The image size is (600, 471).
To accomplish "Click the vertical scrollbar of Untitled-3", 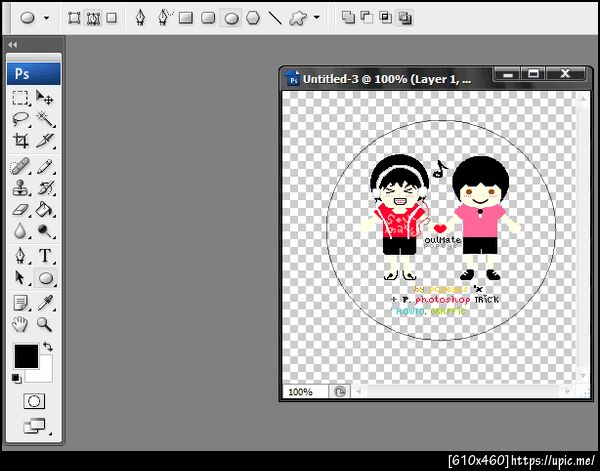I will click(583, 237).
